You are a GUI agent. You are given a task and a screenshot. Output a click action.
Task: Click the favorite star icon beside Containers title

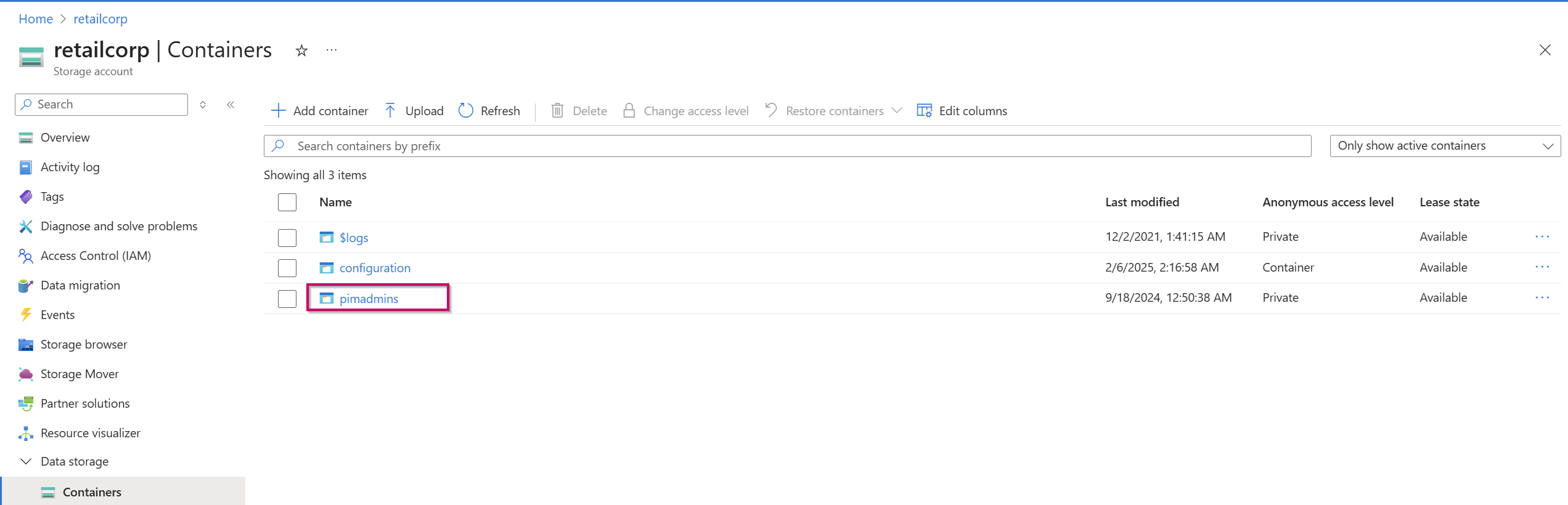[x=301, y=50]
